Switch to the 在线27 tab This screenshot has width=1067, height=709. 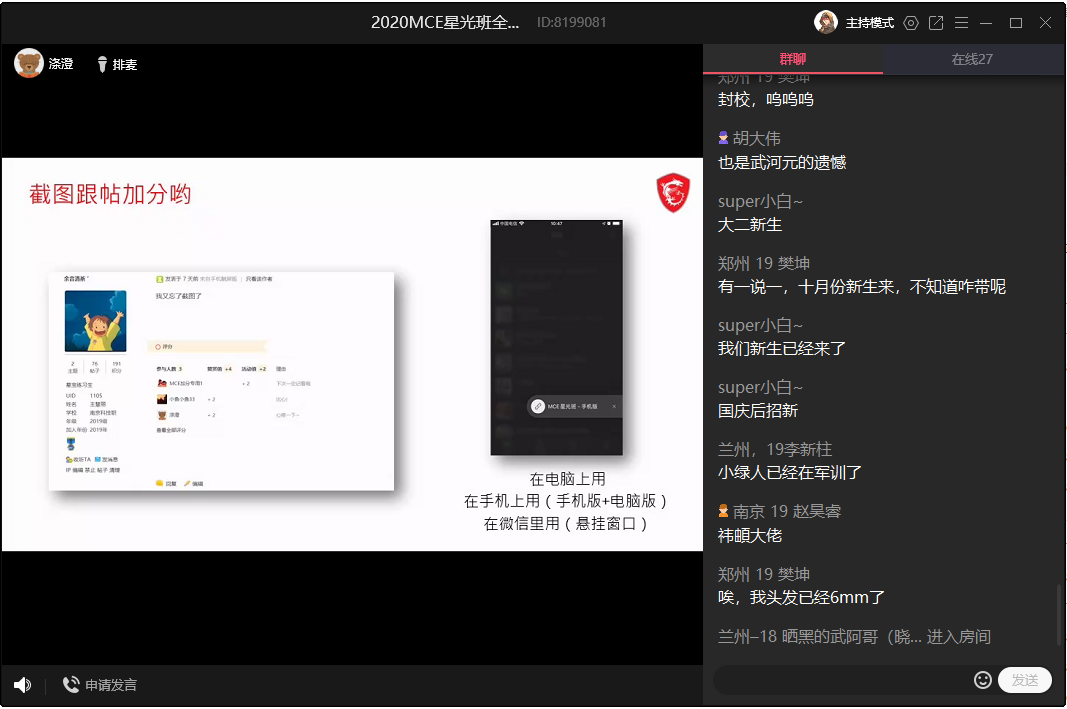[x=972, y=59]
